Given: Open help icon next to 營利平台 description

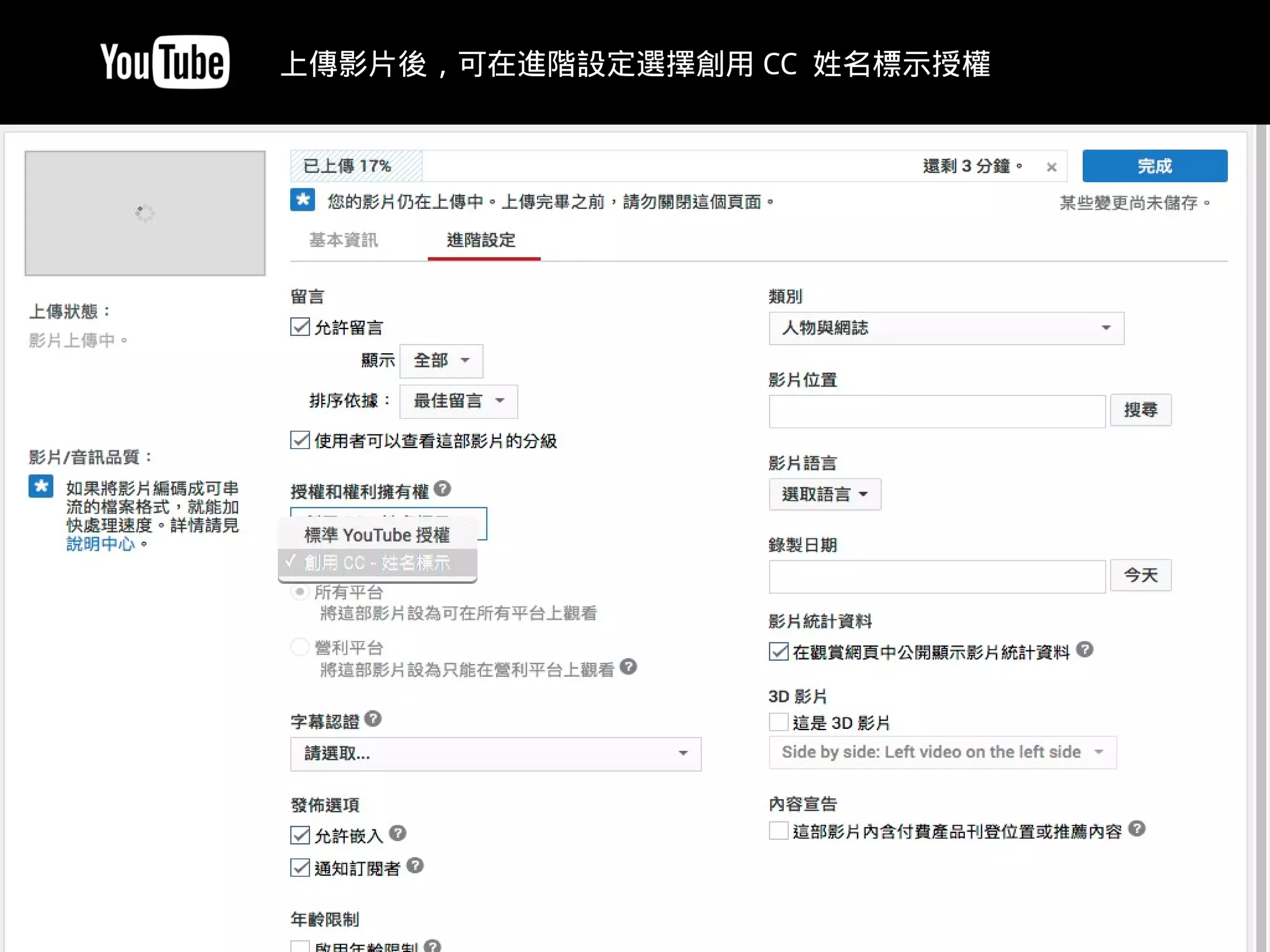Looking at the screenshot, I should [628, 667].
